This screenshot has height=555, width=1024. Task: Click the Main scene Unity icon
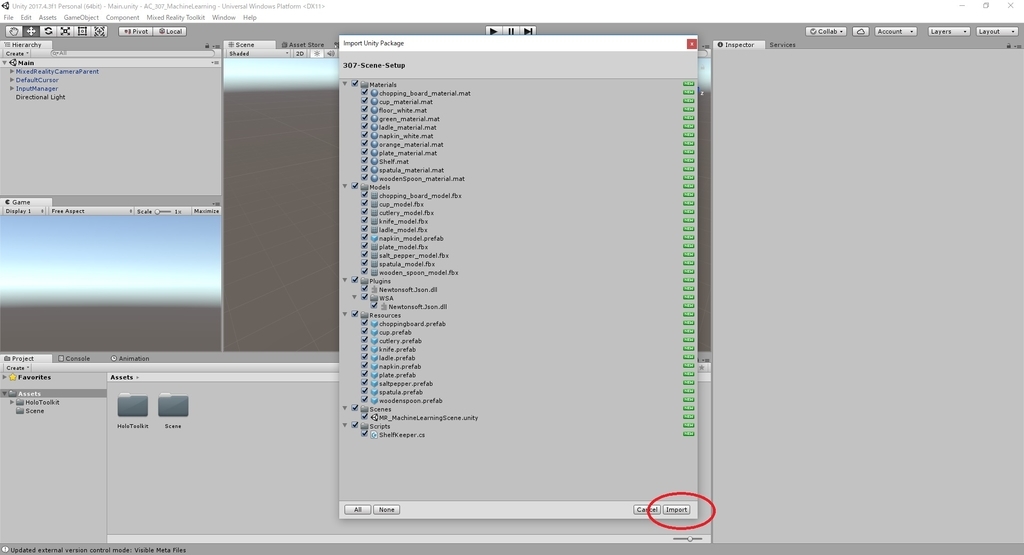(13, 63)
